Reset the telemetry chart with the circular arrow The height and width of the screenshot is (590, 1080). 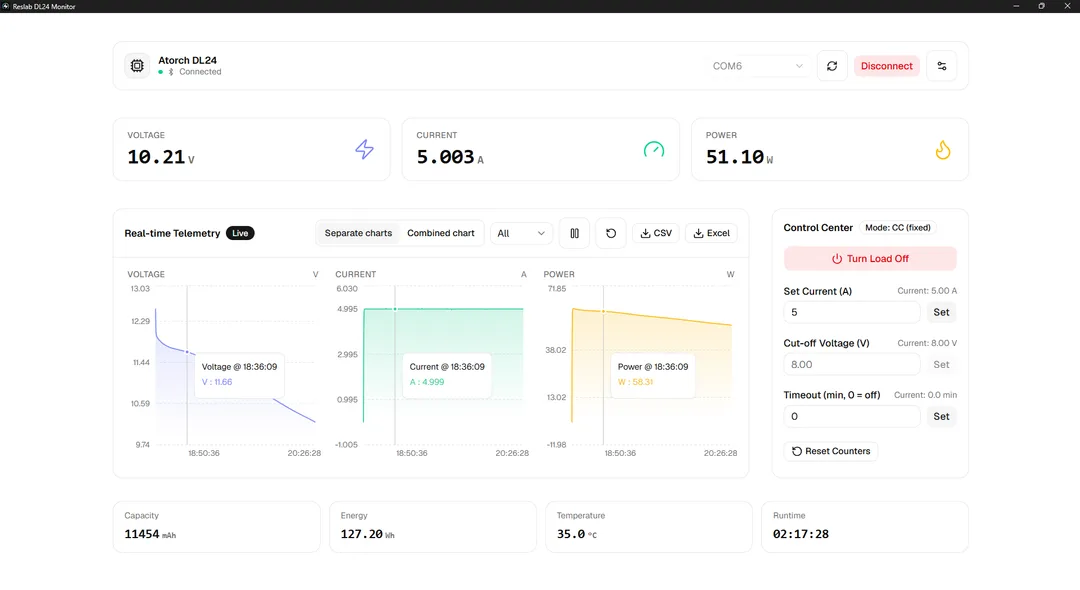click(x=611, y=233)
